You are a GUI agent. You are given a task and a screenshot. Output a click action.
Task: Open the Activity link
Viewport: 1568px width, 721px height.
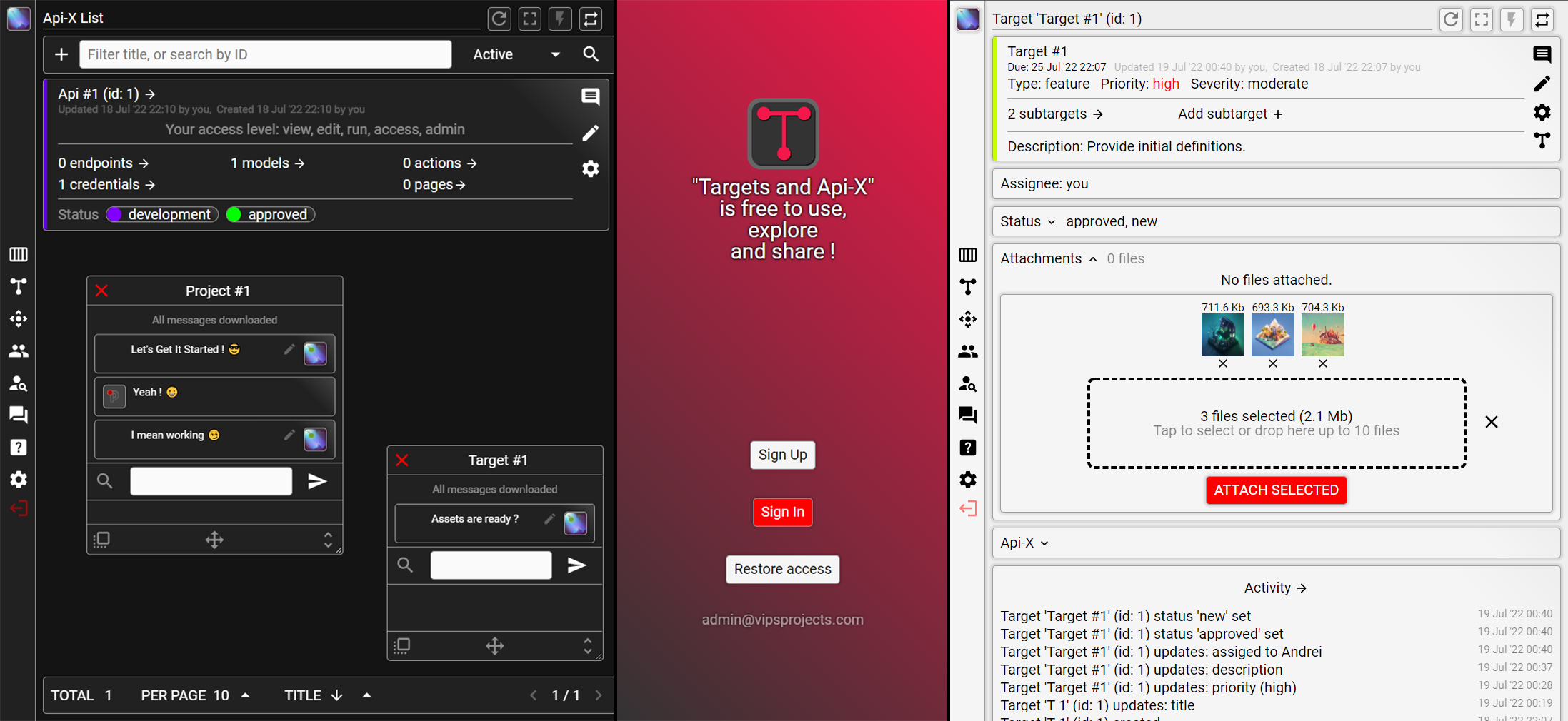1276,588
